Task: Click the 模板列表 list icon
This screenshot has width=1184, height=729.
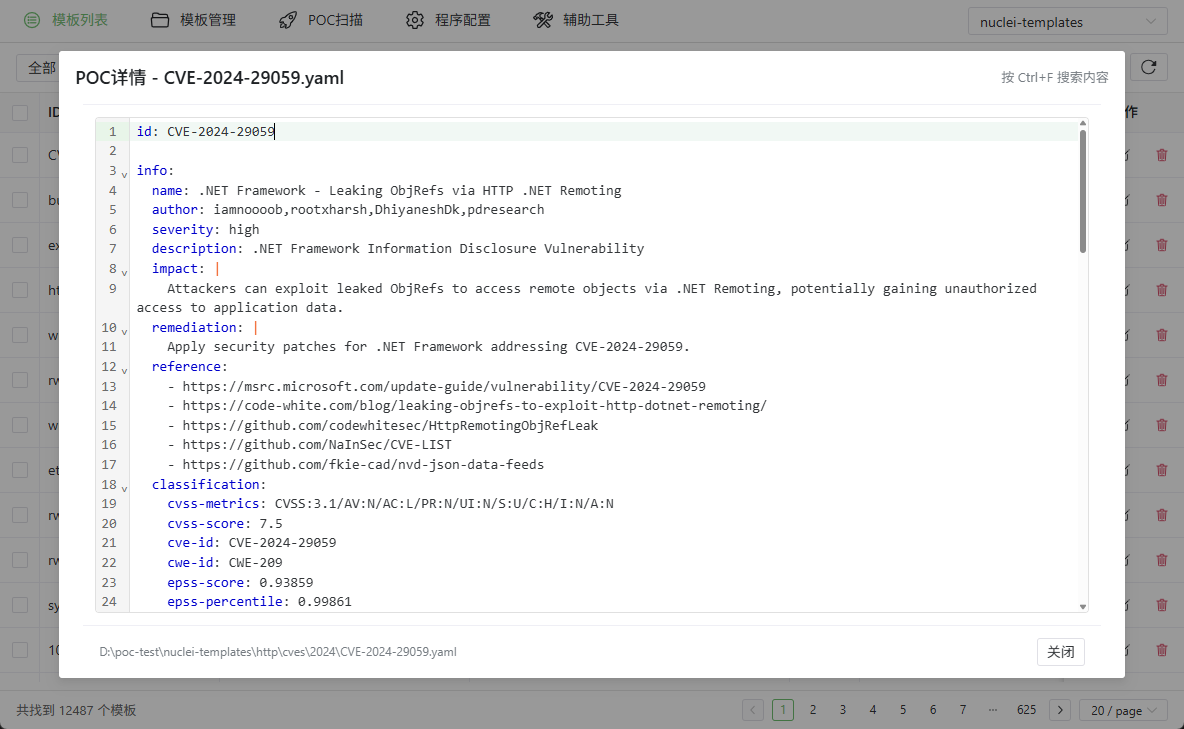Action: tap(32, 20)
